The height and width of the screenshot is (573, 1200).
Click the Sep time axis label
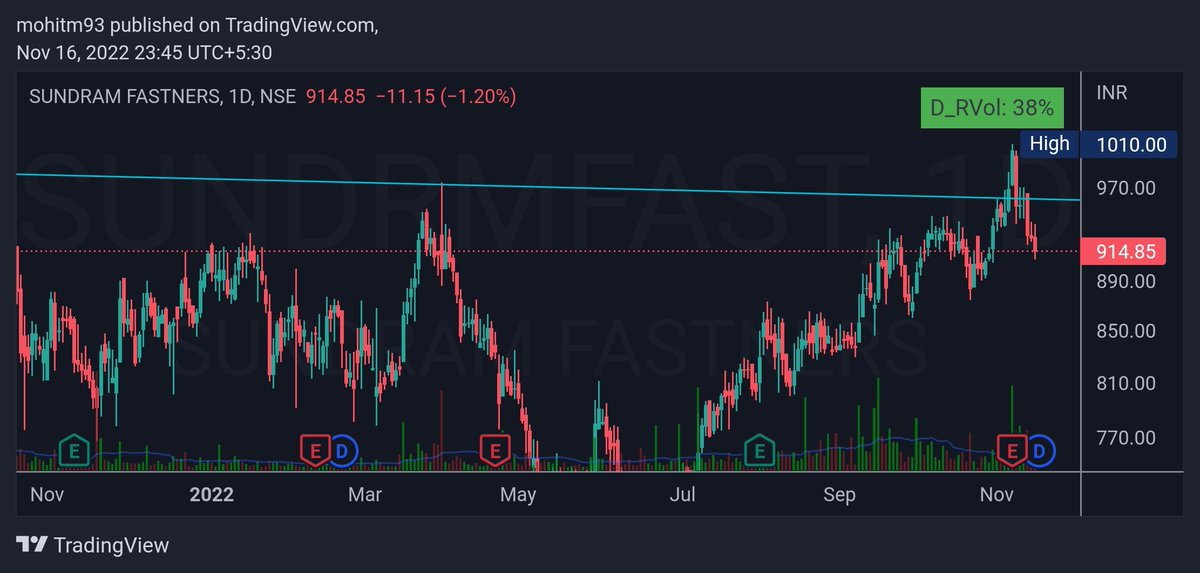[x=841, y=495]
